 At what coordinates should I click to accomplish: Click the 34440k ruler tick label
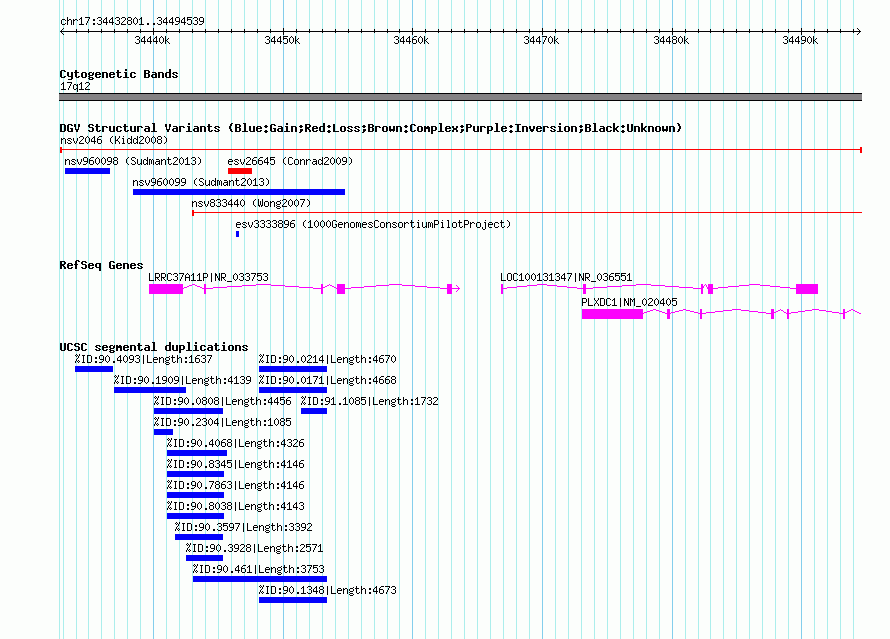[152, 40]
